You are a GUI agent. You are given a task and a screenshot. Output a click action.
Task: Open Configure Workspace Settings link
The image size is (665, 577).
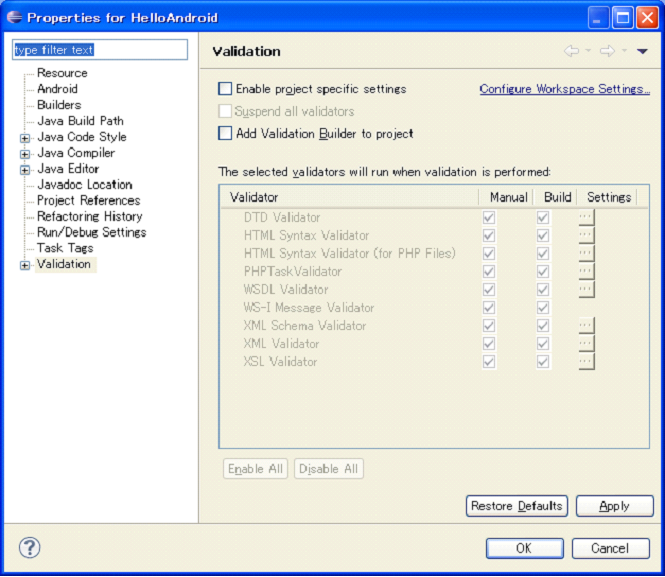tap(564, 89)
